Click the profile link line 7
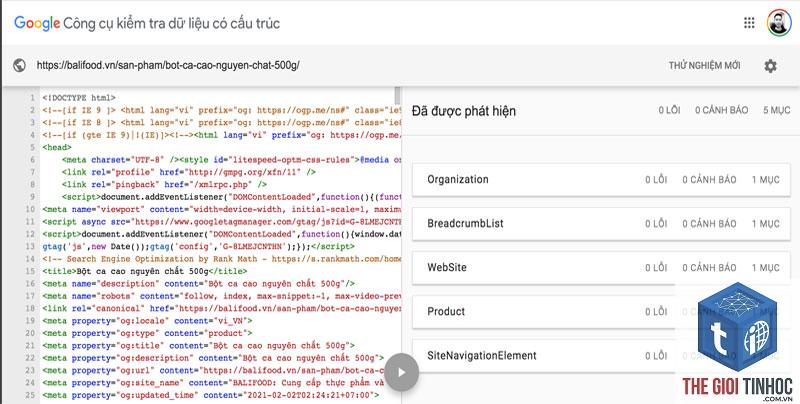The image size is (800, 404). pos(189,172)
